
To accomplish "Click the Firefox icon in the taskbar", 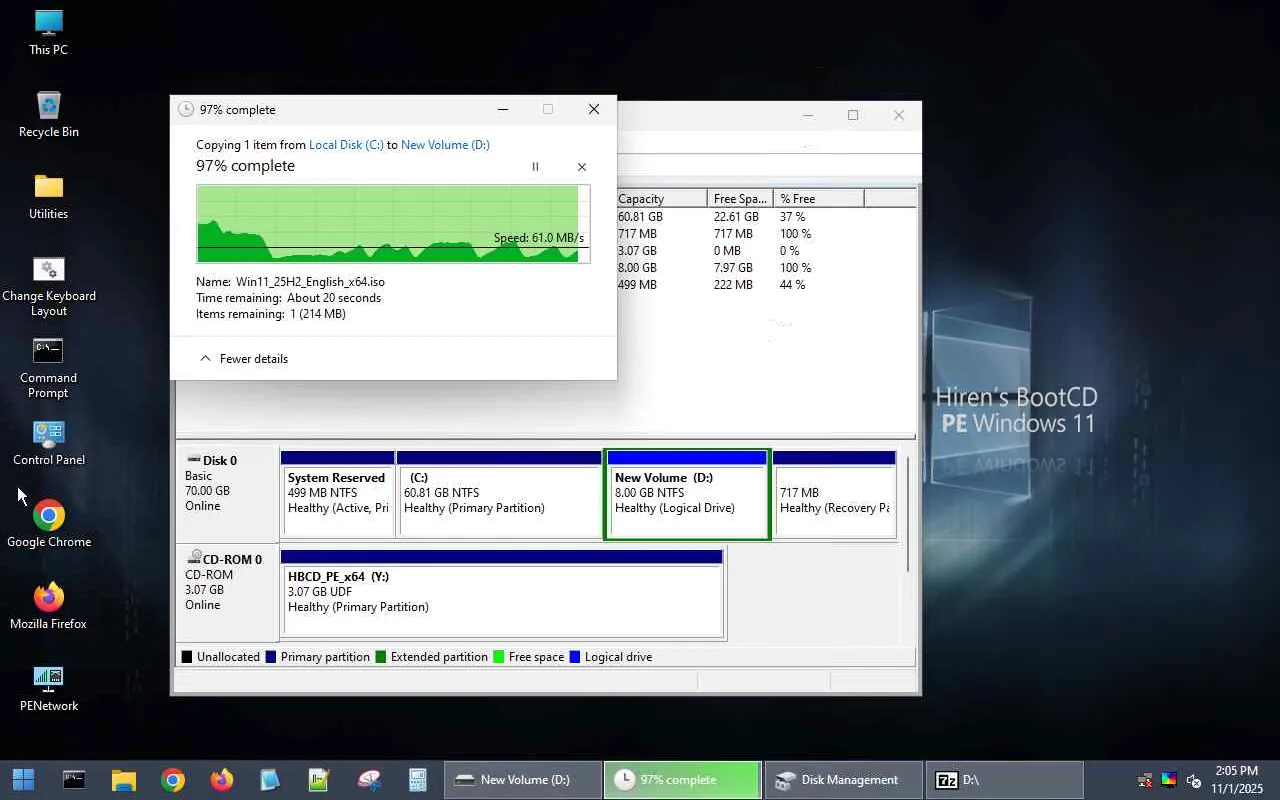I will [x=222, y=780].
